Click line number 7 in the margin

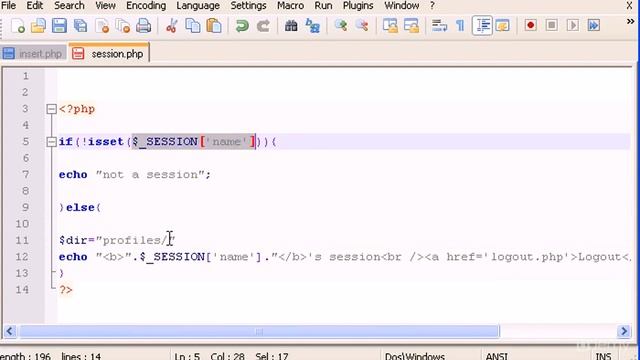click(25, 175)
